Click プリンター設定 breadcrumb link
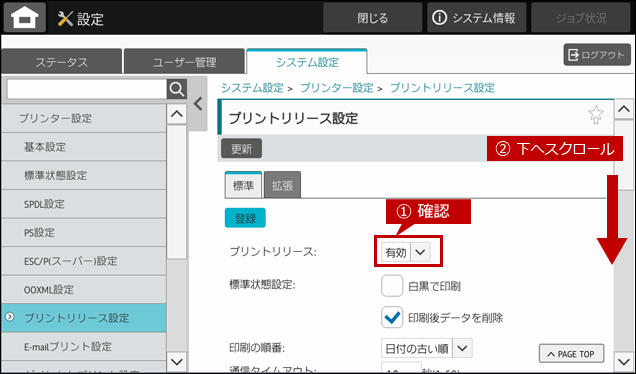 coord(336,88)
